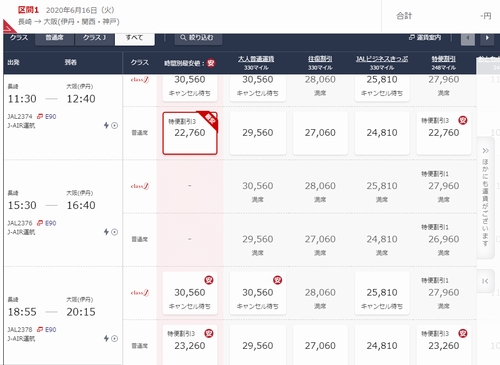The height and width of the screenshot is (365, 500).
Task: Click the lightning bolt icon for JAL2374
Action: [x=106, y=125]
